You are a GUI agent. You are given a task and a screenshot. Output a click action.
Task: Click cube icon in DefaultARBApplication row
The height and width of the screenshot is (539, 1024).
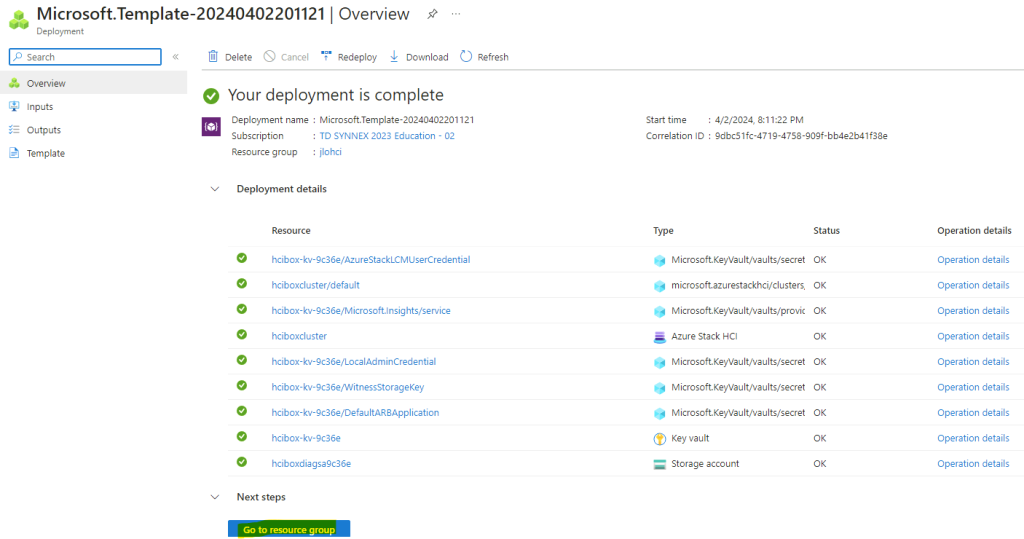pos(660,413)
